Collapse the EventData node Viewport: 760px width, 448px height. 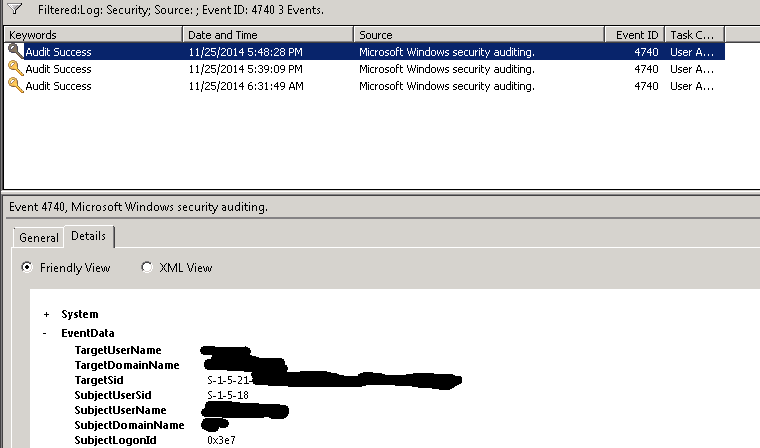click(x=47, y=333)
